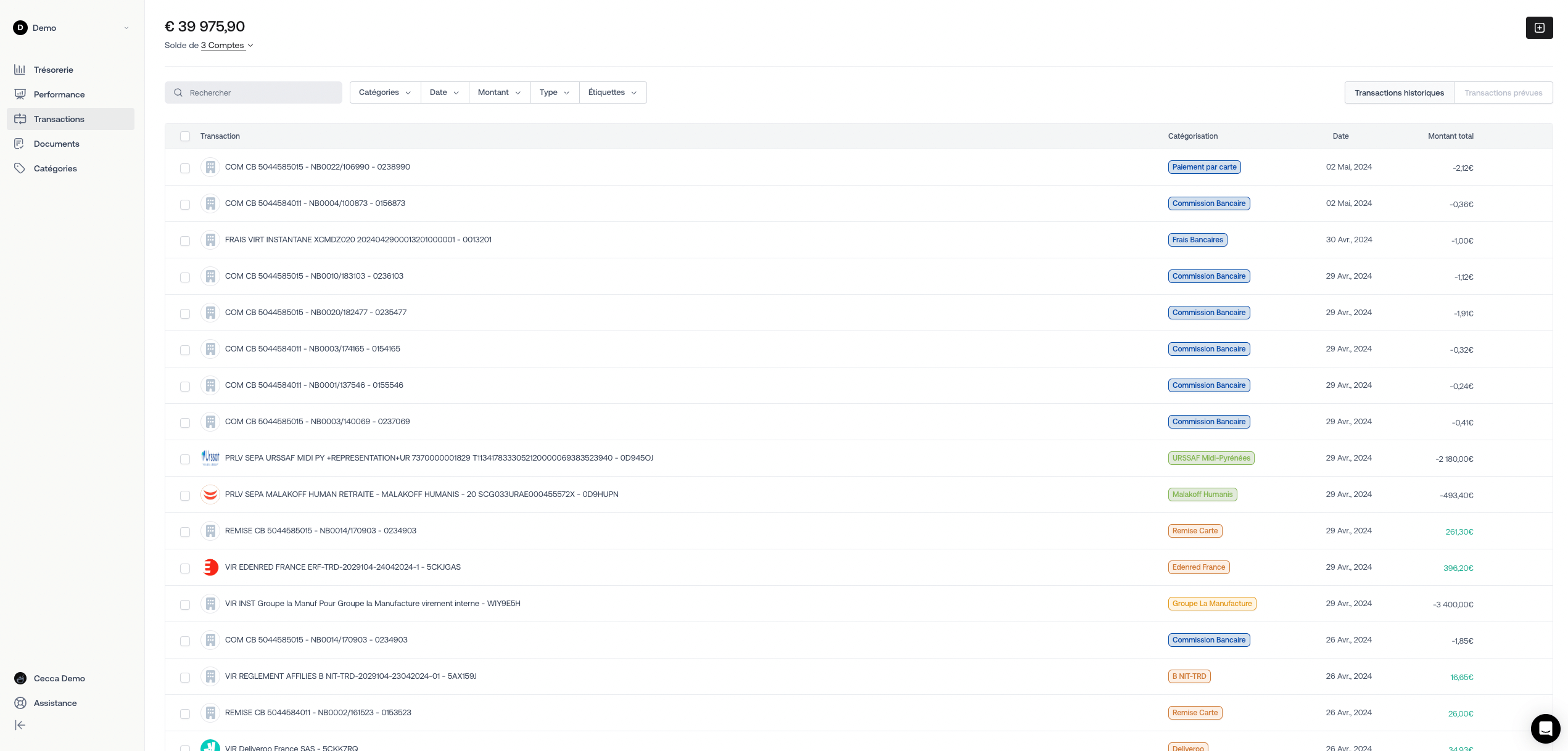Select the Transactions prévues tab
The width and height of the screenshot is (1568, 751).
tap(1504, 92)
